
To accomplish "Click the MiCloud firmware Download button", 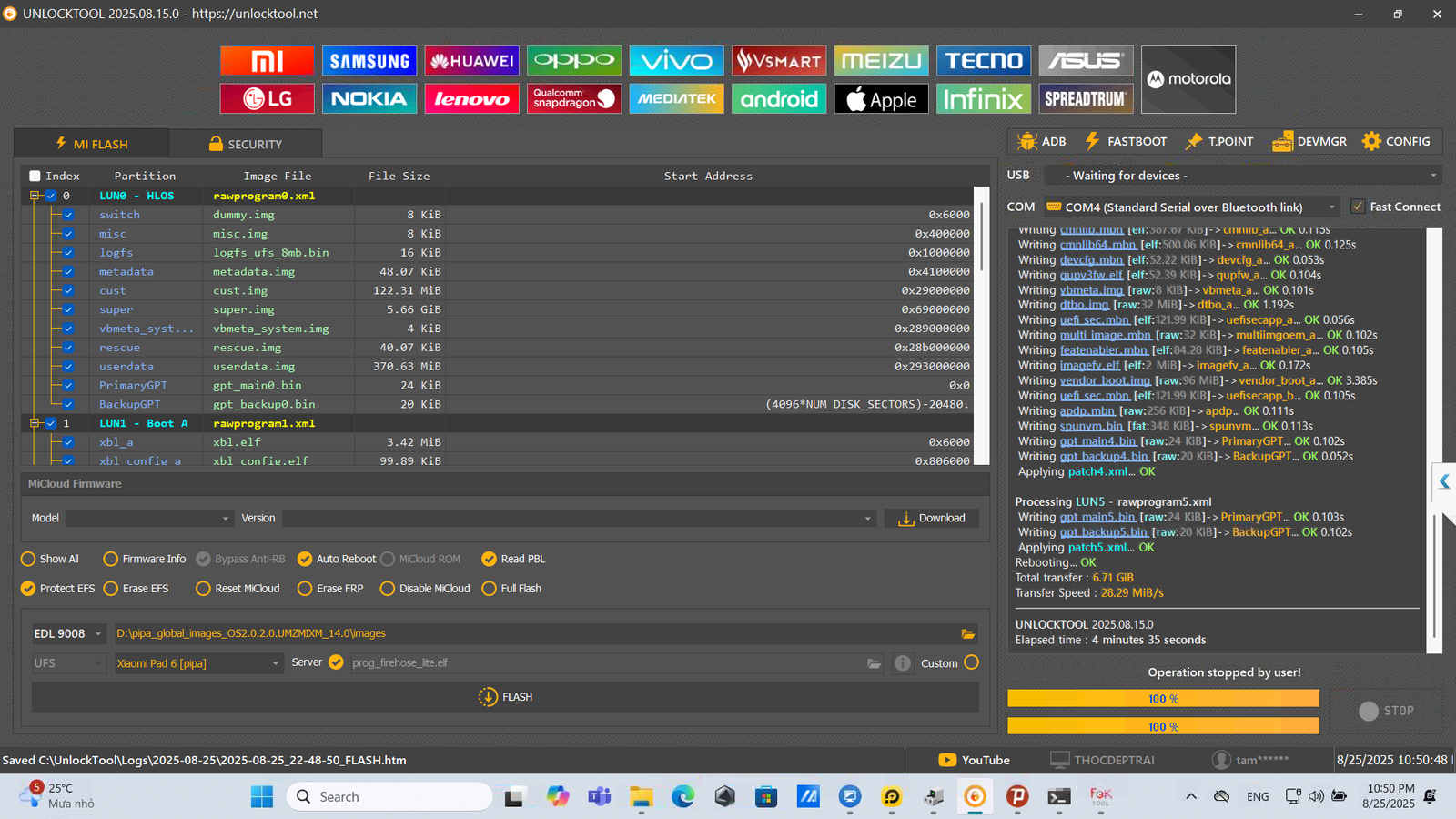I will click(x=932, y=518).
